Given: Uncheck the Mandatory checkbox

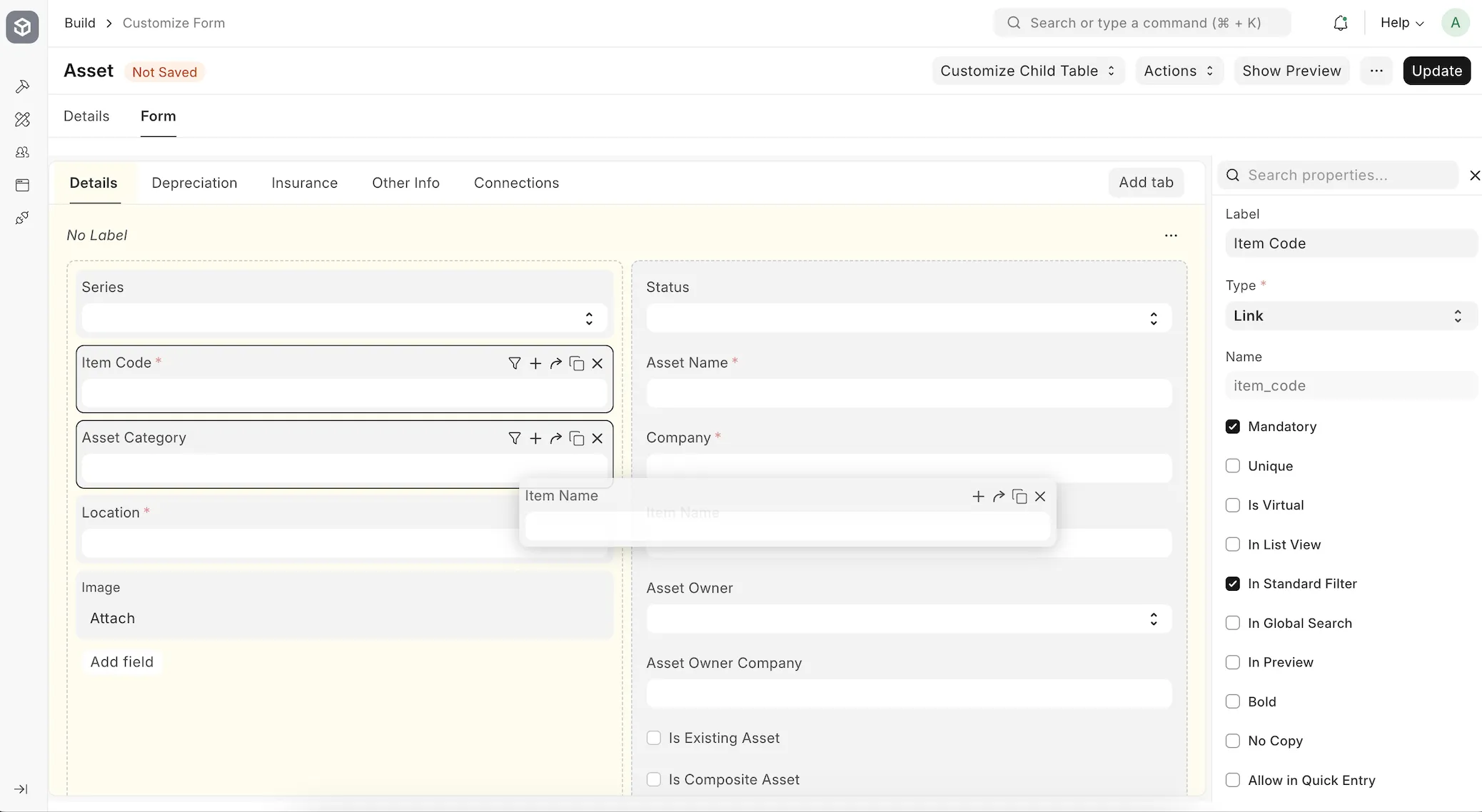Looking at the screenshot, I should coord(1233,426).
